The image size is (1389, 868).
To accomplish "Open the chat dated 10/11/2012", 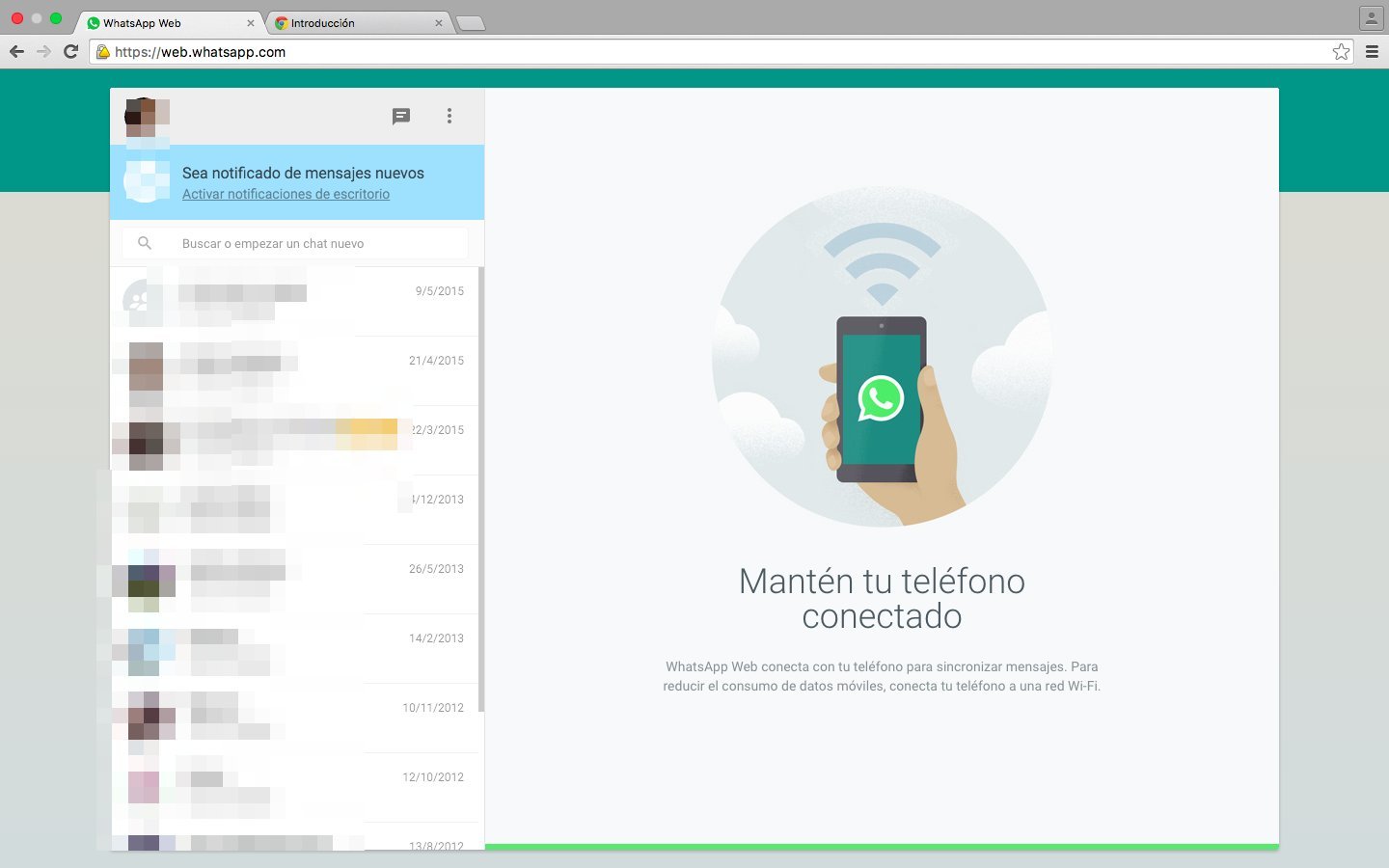I will [x=294, y=719].
